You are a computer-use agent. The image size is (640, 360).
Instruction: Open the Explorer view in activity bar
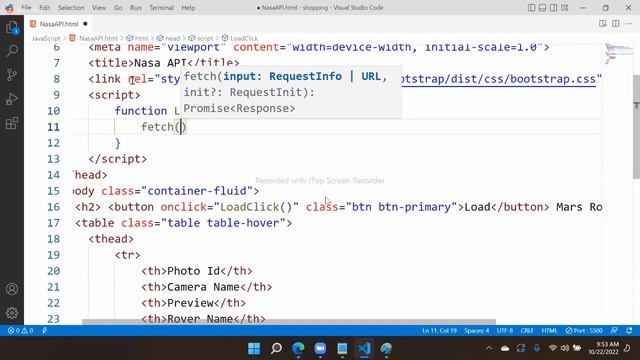tap(12, 28)
